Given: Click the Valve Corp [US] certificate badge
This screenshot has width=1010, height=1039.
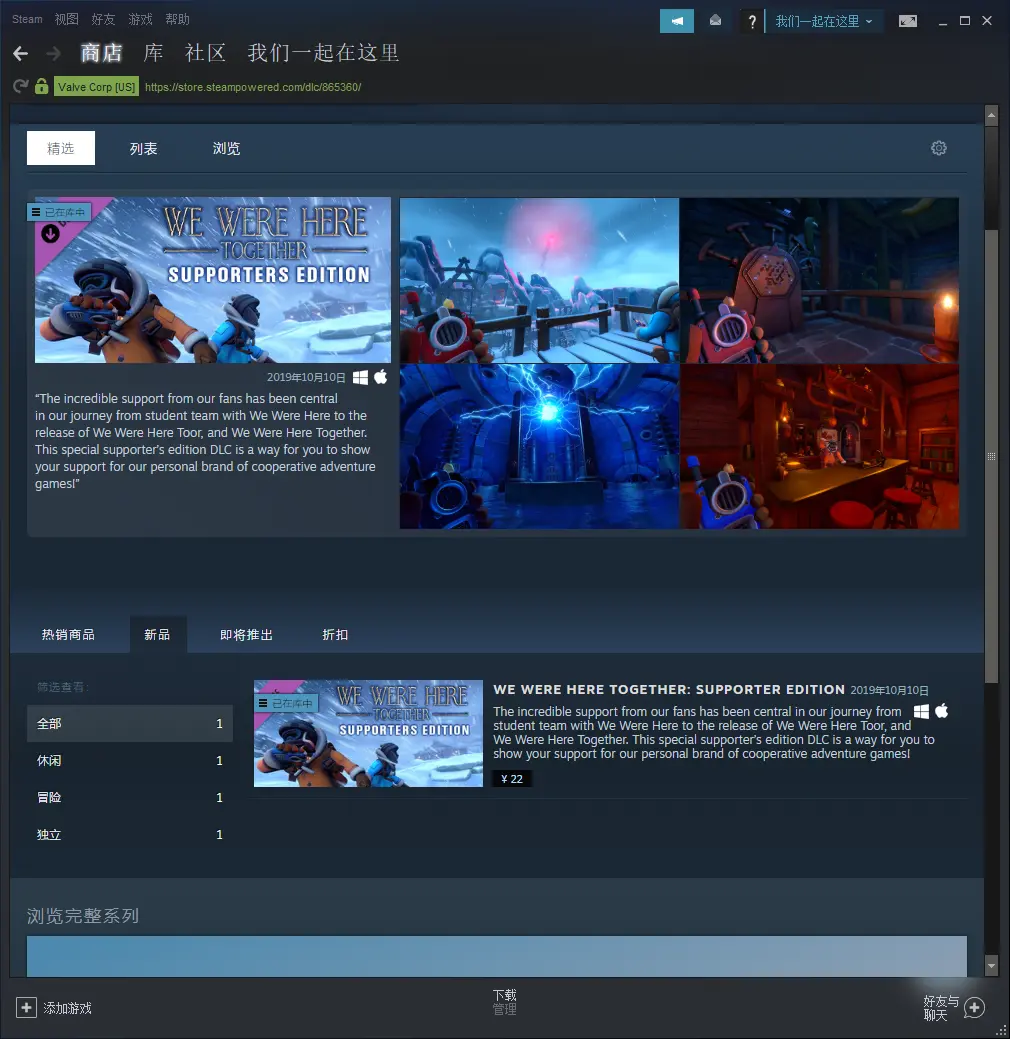Looking at the screenshot, I should pyautogui.click(x=97, y=87).
